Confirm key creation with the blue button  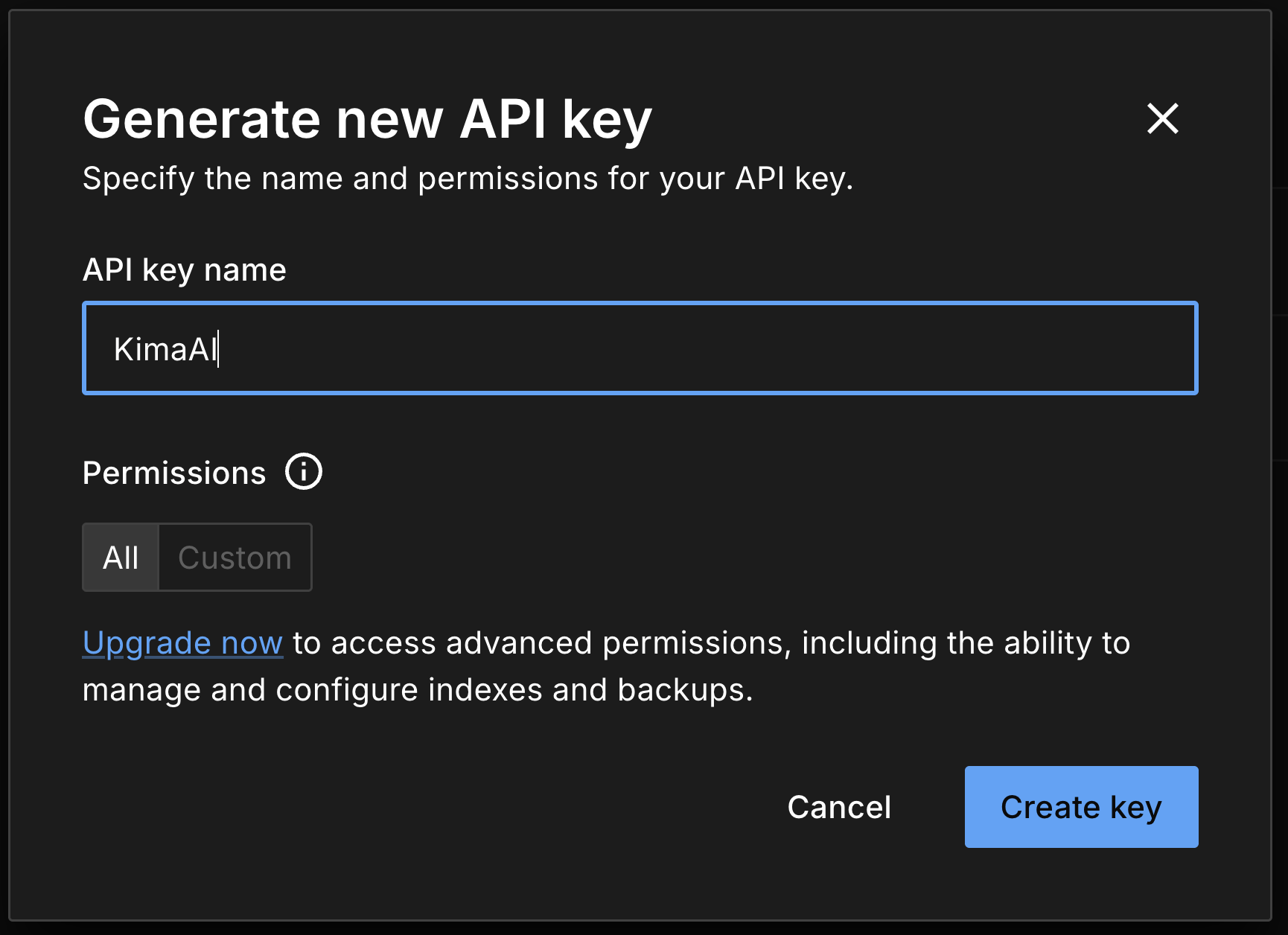(x=1081, y=807)
